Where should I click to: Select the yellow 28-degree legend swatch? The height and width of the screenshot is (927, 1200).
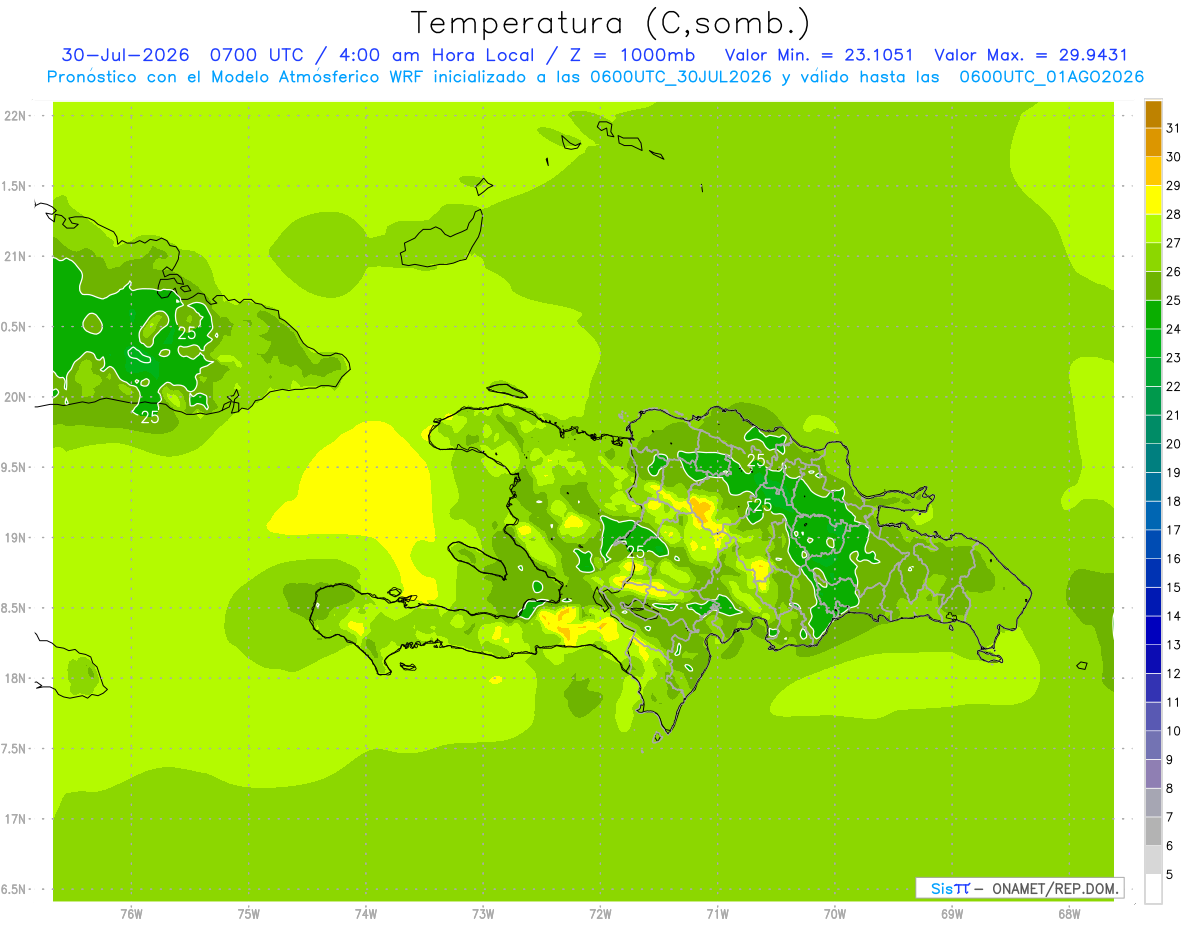click(x=1153, y=200)
